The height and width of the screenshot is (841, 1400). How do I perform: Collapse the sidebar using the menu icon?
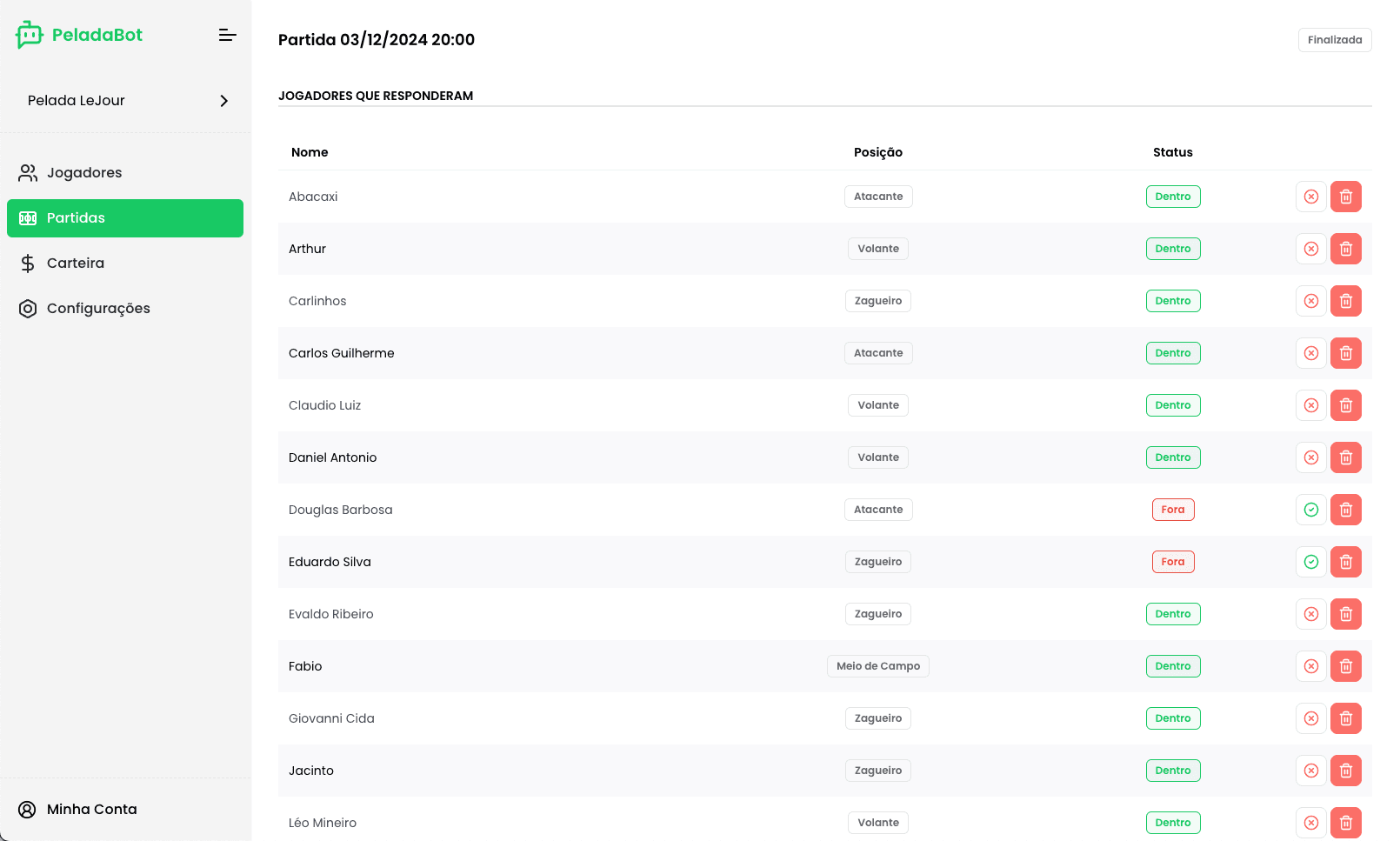(227, 35)
